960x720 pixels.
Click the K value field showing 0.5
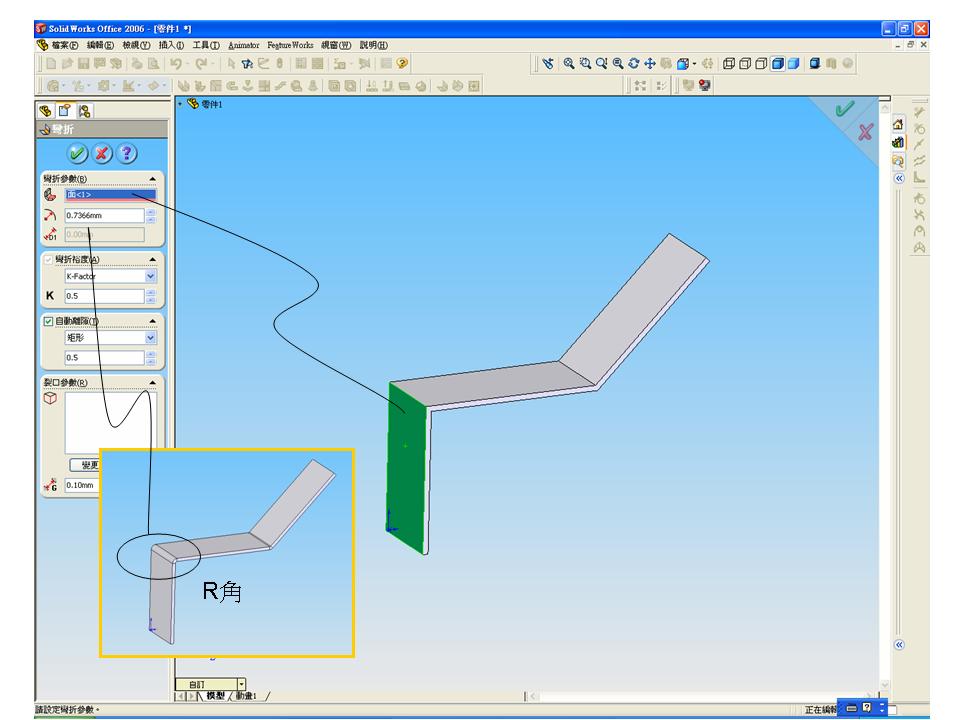[104, 296]
